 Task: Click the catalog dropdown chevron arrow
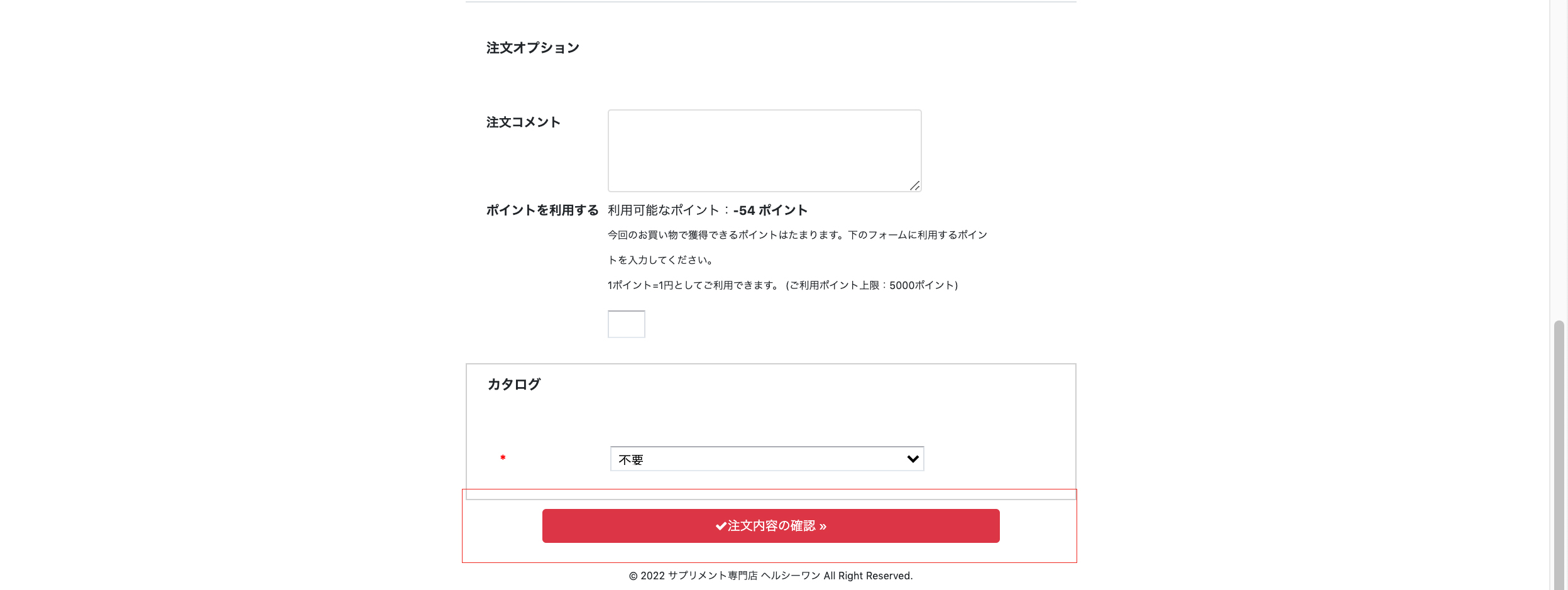tap(913, 459)
